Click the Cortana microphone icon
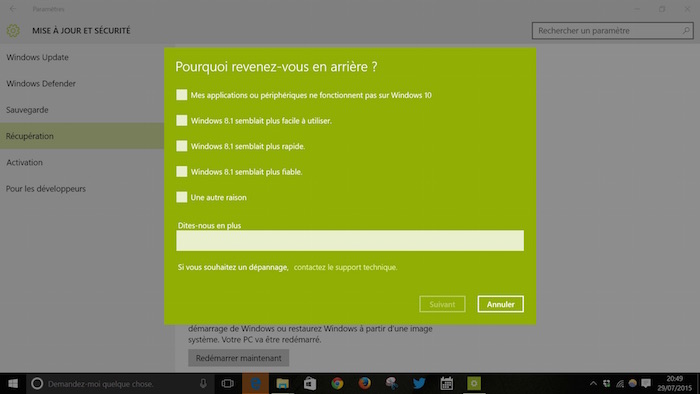 (203, 383)
